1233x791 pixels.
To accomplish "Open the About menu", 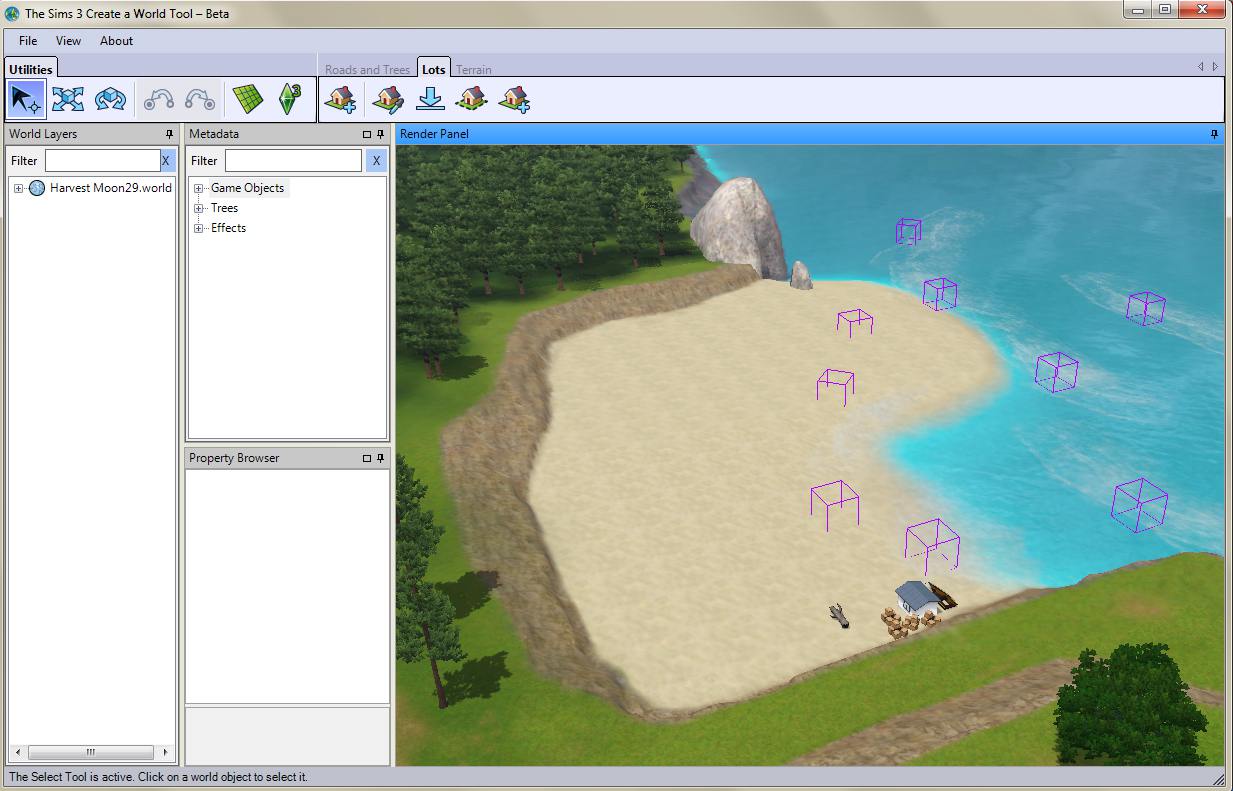I will [x=116, y=41].
